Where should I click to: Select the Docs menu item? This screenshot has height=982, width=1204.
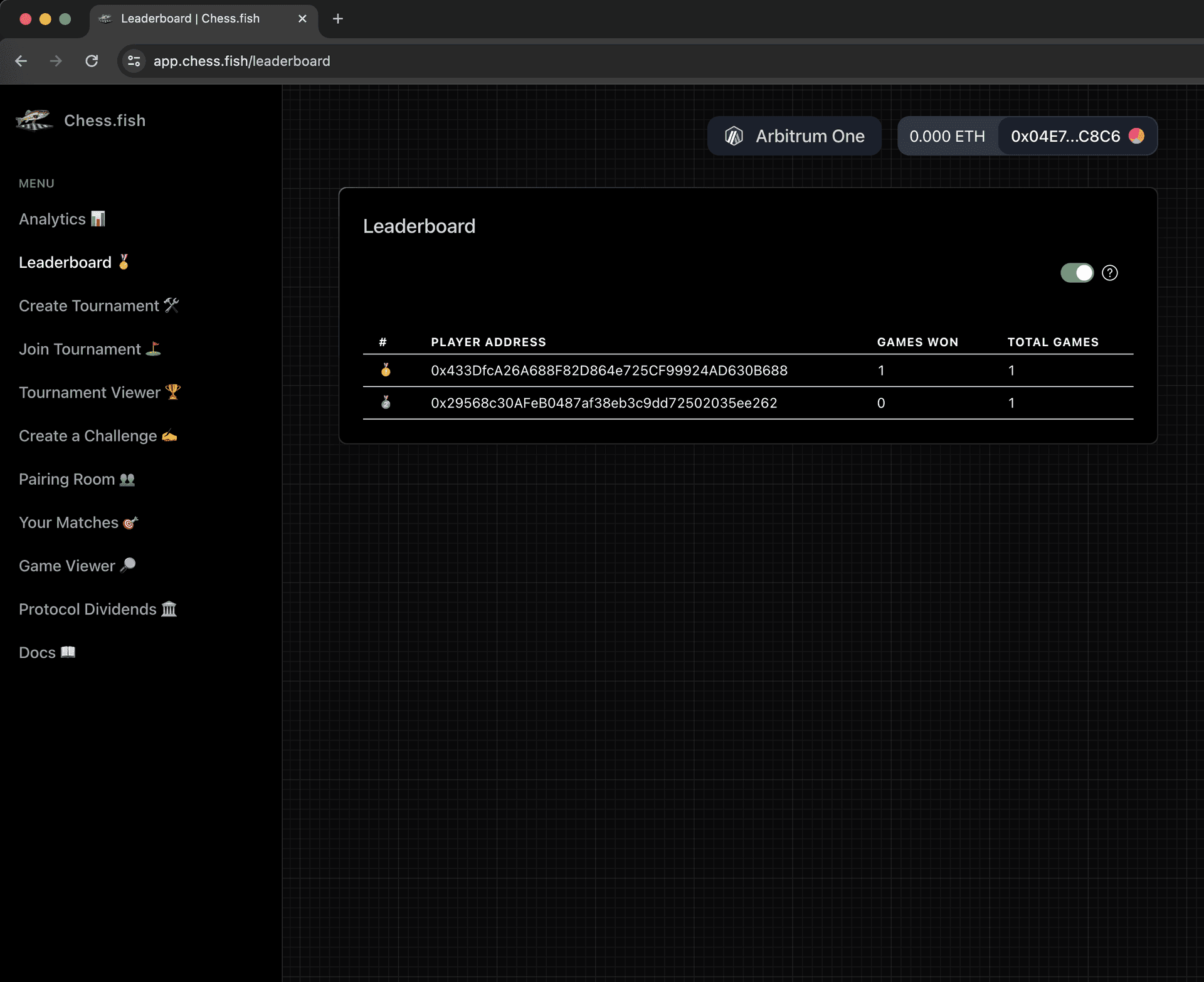tap(47, 652)
